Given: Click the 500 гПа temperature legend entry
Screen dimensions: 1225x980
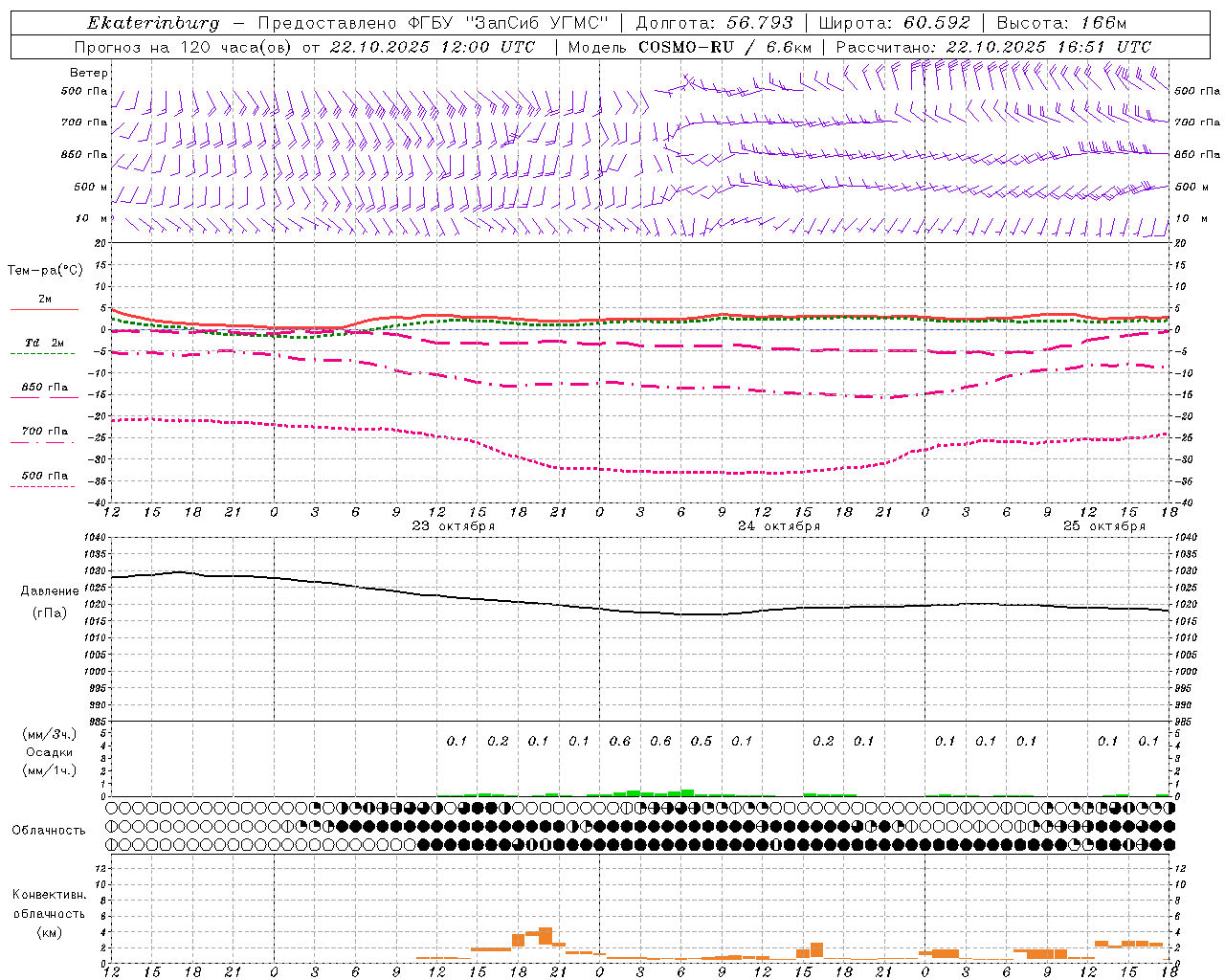Looking at the screenshot, I should (x=45, y=476).
